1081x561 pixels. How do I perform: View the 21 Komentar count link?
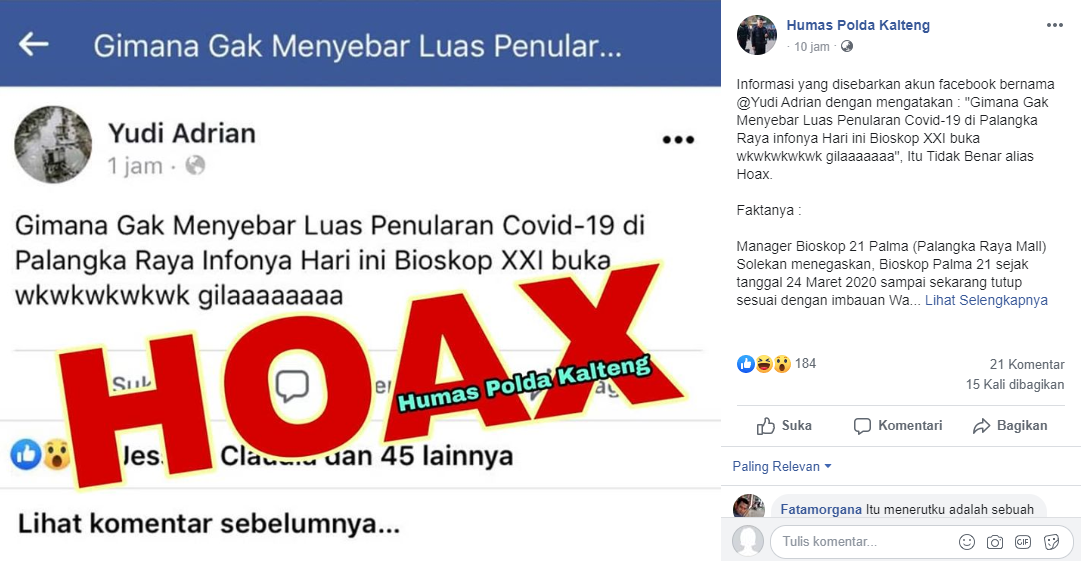[x=1027, y=365]
